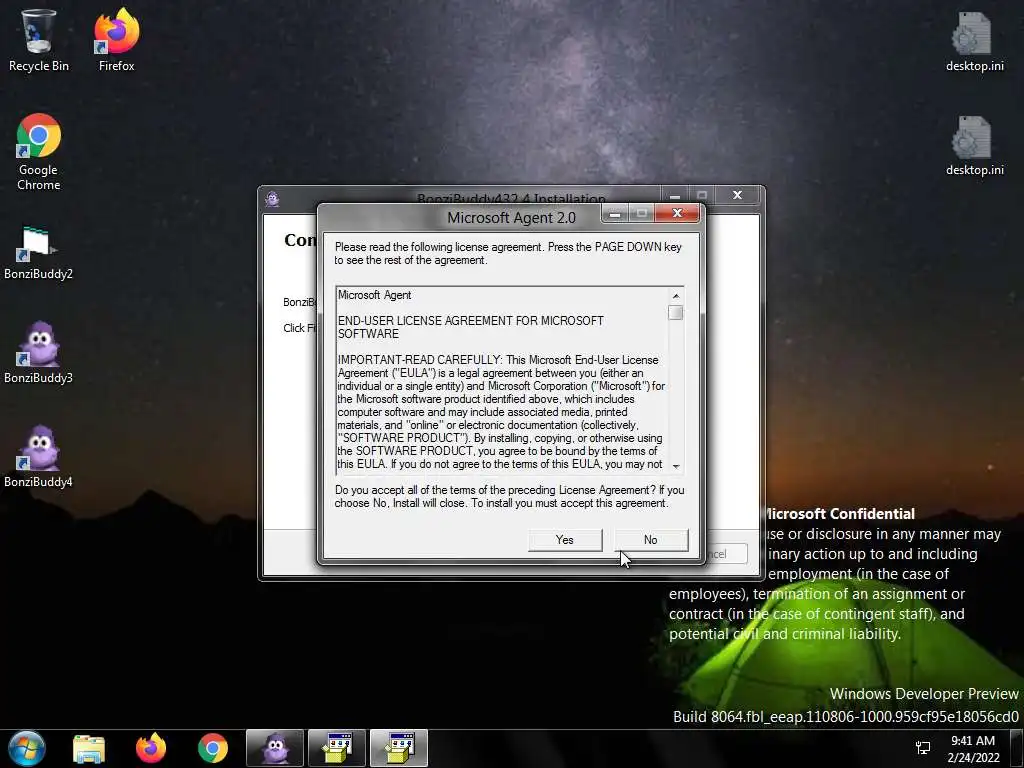Screen dimensions: 1024x768
Task: Open Chrome from the taskbar
Action: tap(213, 748)
